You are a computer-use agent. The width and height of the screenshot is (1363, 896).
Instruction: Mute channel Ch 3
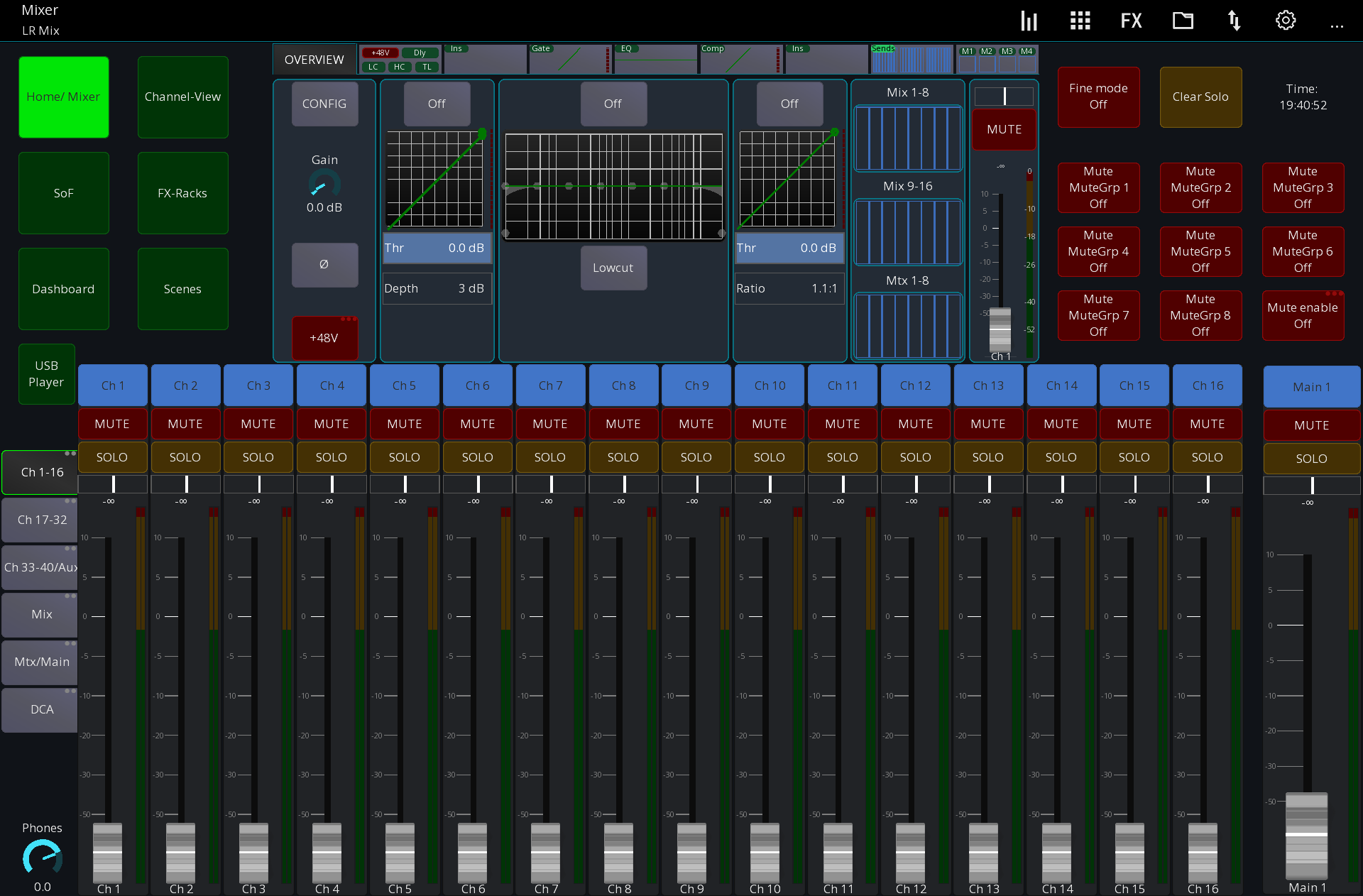tap(258, 424)
